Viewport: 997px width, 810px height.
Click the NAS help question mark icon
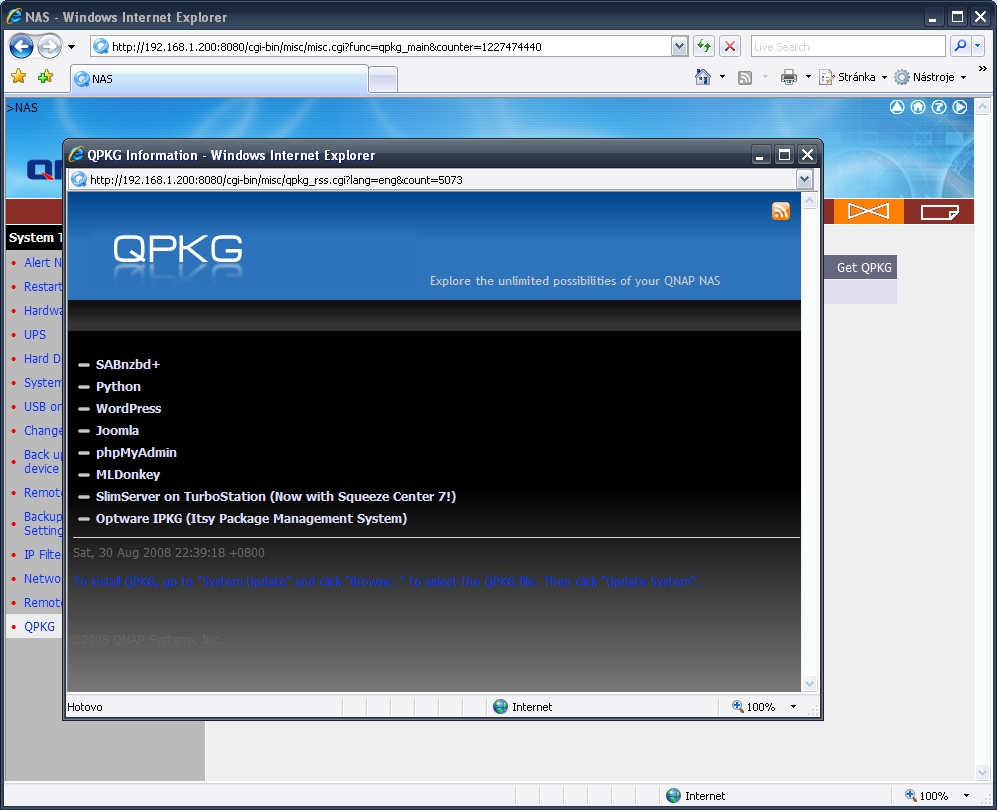pyautogui.click(x=939, y=107)
